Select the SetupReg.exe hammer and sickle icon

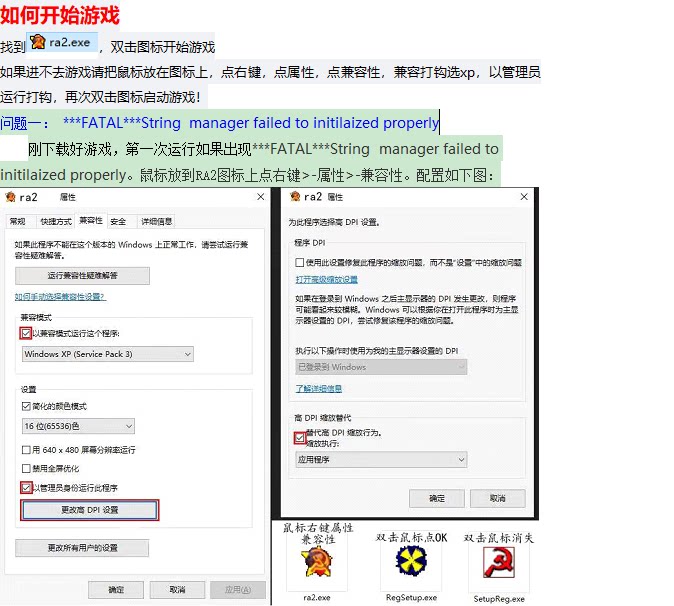[499, 563]
